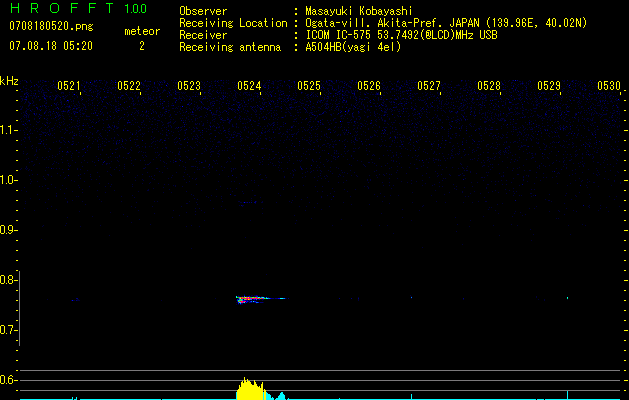This screenshot has width=629, height=400.
Task: Click the faint echo near 0521
Action: 75,300
